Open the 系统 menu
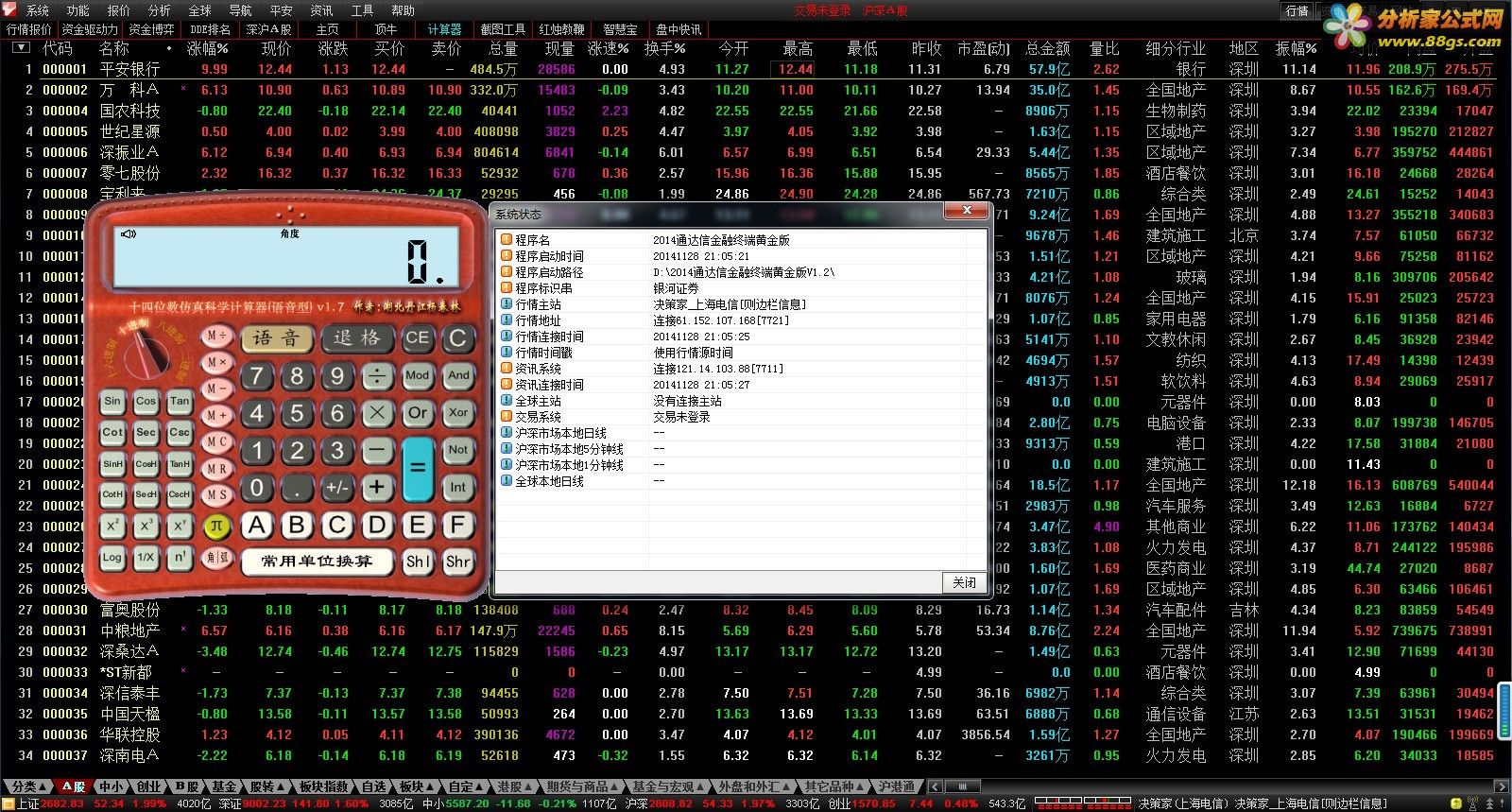 click(x=37, y=10)
